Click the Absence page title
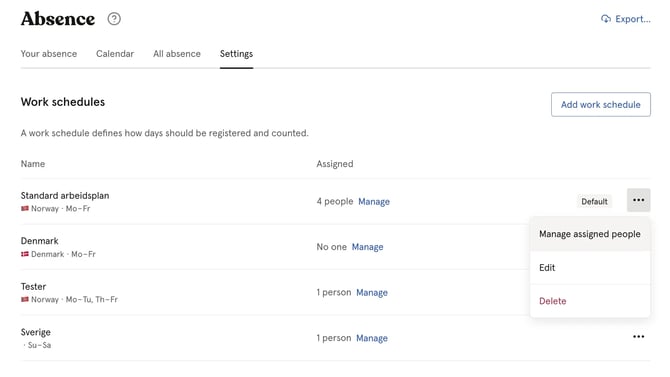Image resolution: width=670 pixels, height=377 pixels. [x=58, y=19]
